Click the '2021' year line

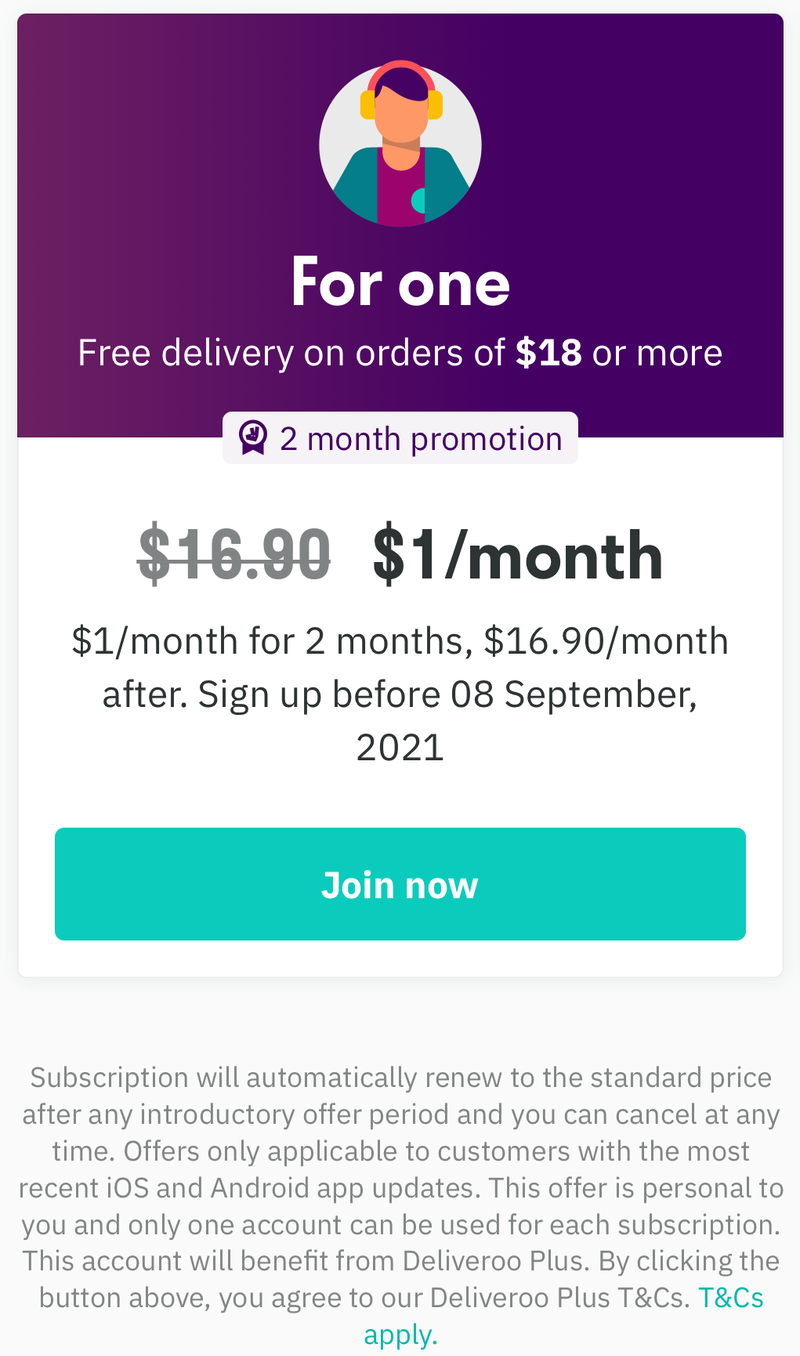click(x=400, y=748)
